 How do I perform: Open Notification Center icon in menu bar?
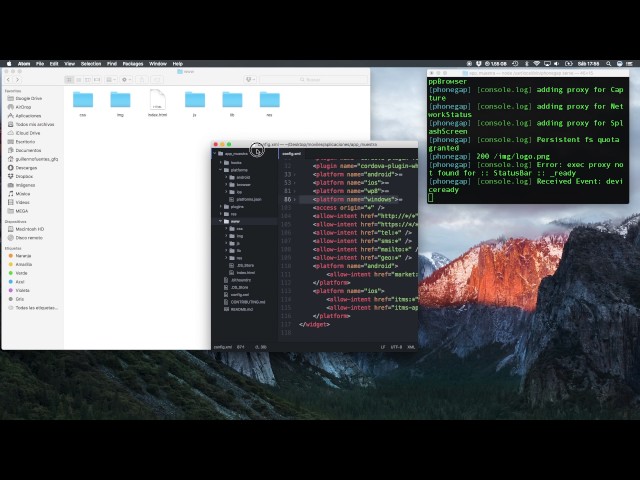pos(629,64)
